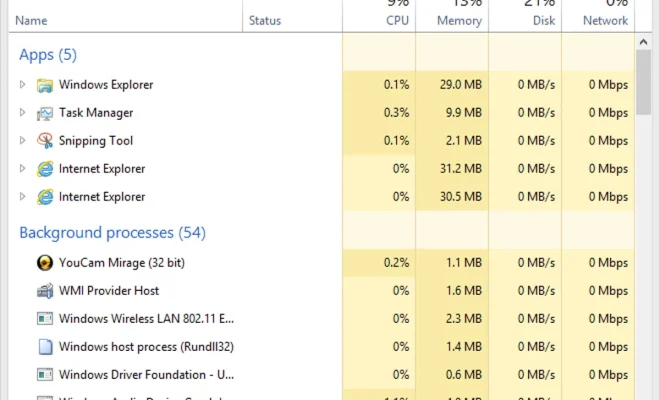Sort by the Memory column header
Image resolution: width=660 pixels, height=400 pixels.
click(x=459, y=21)
